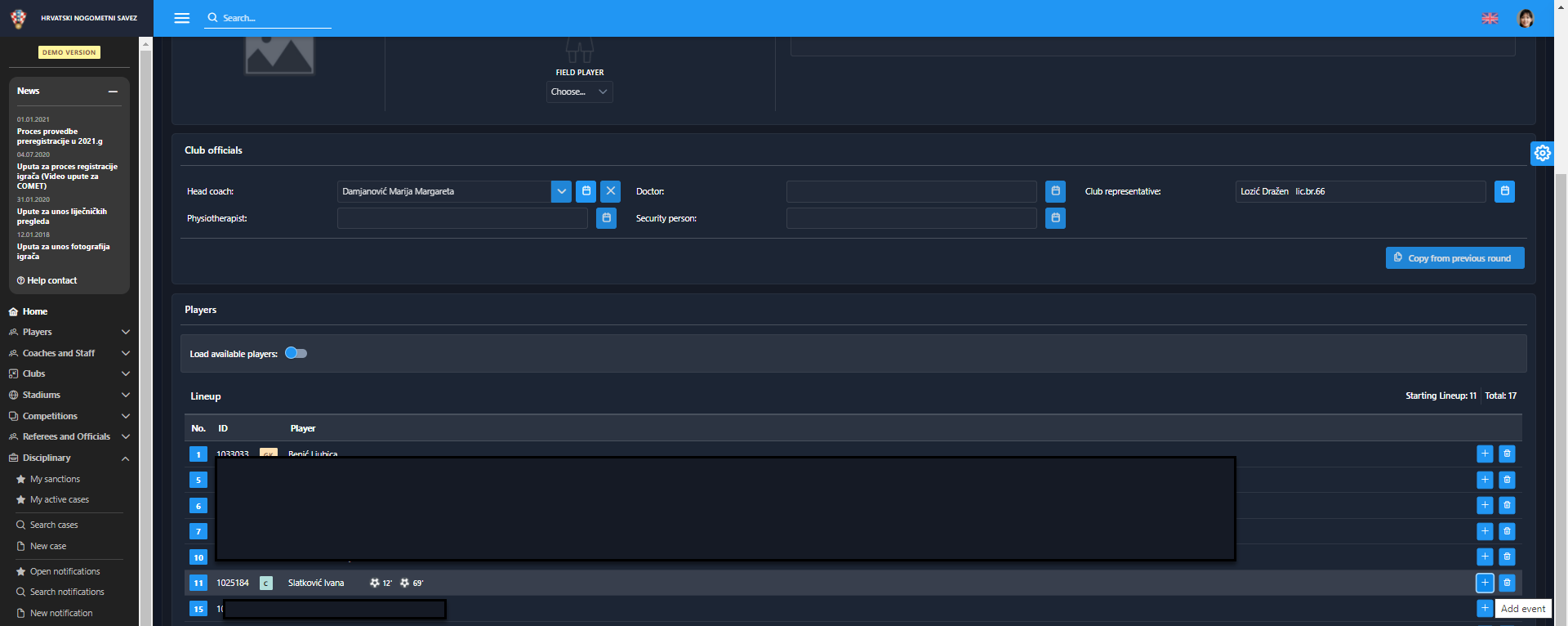Open the hamburger menu in top bar

coord(181,18)
